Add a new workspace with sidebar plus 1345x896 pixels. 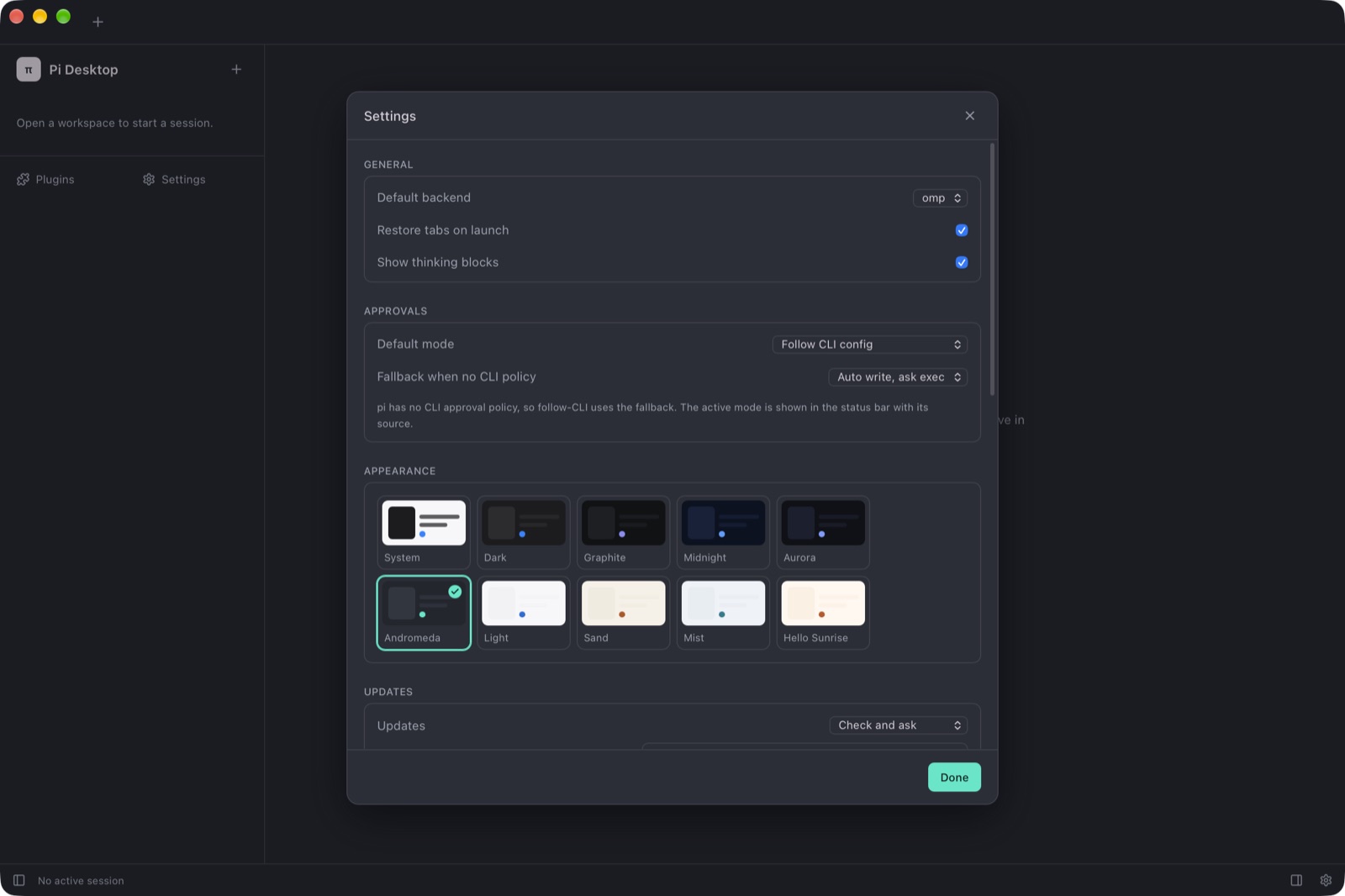(236, 69)
